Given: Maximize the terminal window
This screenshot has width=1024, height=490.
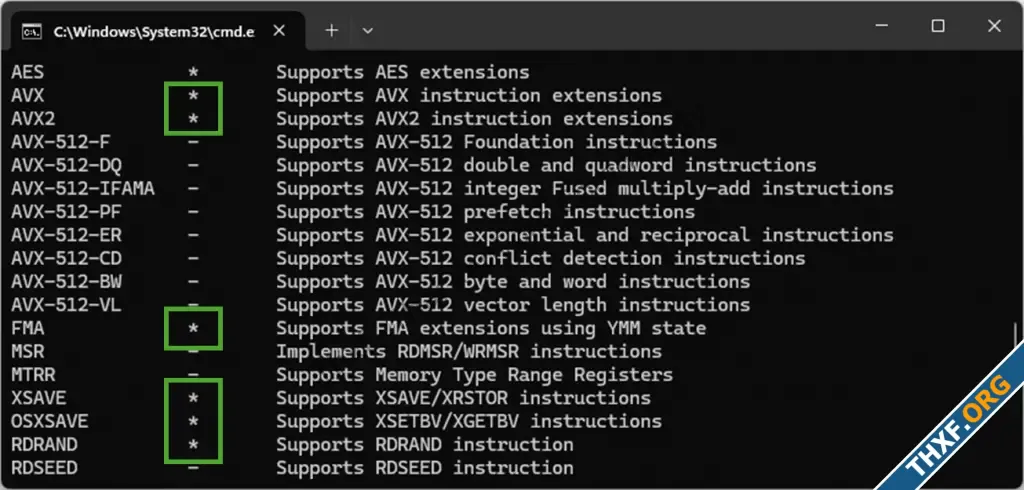Looking at the screenshot, I should (x=938, y=26).
